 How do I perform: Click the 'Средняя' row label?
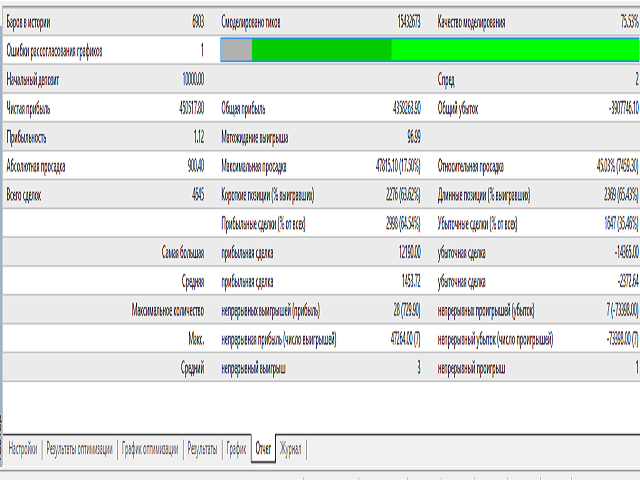pyautogui.click(x=193, y=282)
